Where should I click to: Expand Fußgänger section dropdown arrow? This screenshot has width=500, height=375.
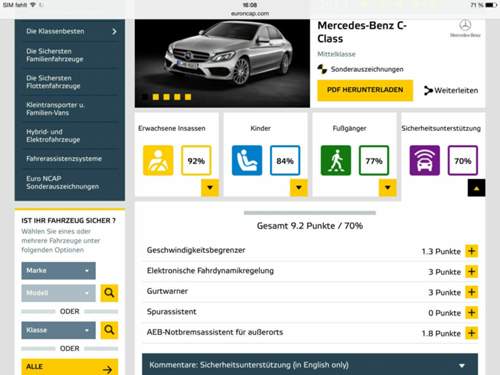pyautogui.click(x=388, y=188)
